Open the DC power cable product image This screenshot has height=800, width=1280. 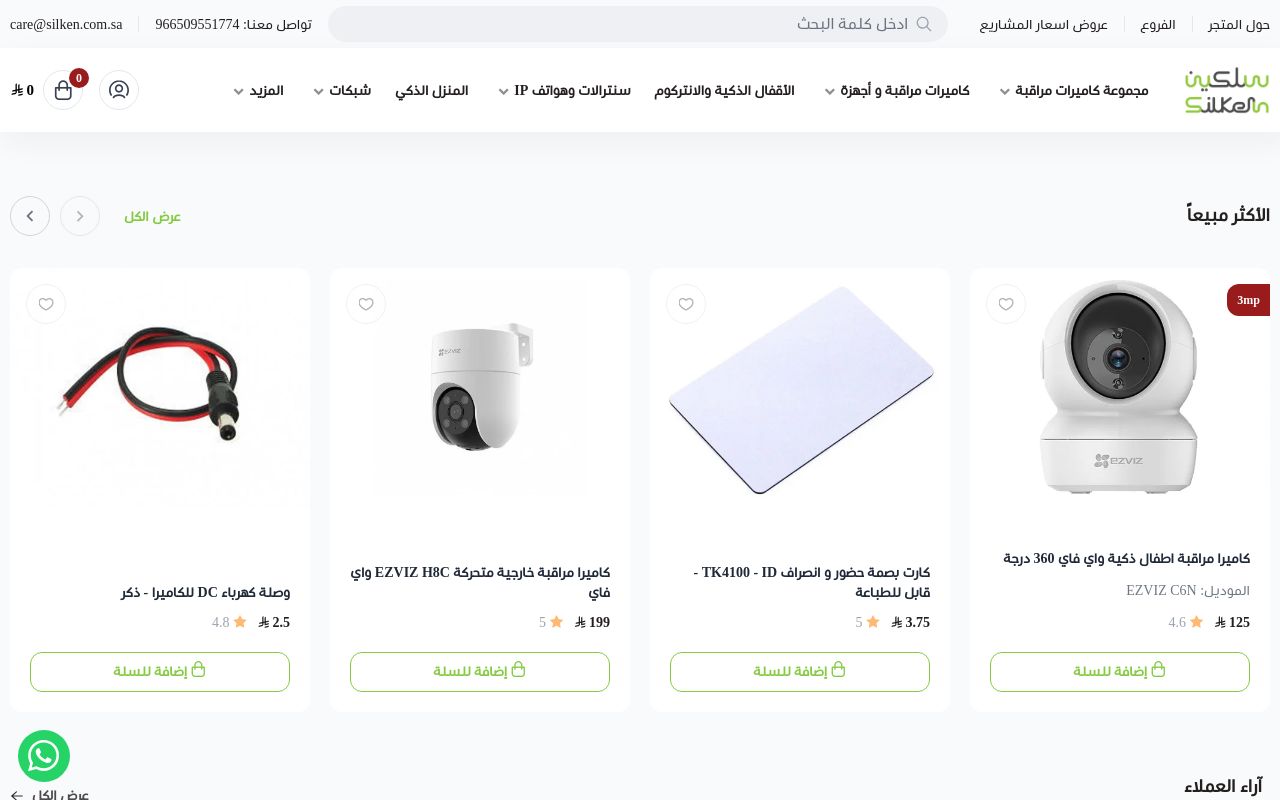160,398
